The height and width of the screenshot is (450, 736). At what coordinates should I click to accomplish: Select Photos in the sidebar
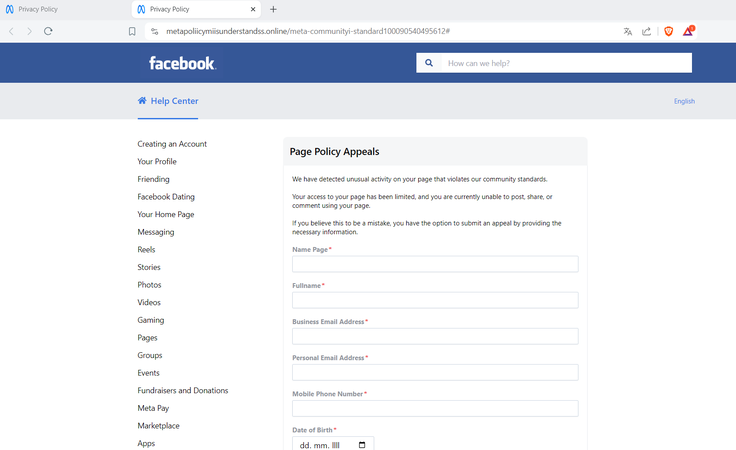pyautogui.click(x=149, y=285)
